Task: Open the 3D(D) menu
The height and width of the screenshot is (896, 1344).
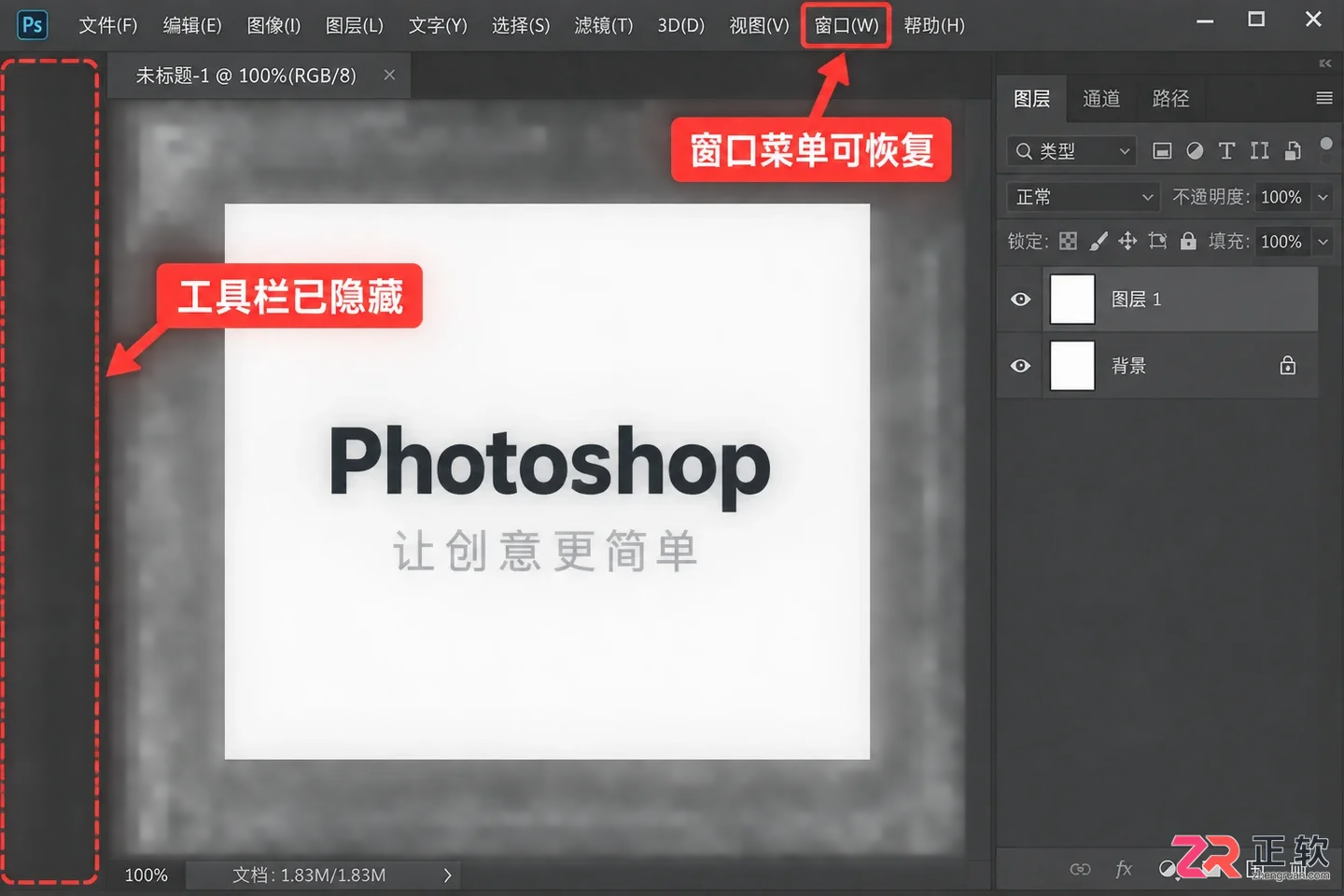Action: pos(680,25)
